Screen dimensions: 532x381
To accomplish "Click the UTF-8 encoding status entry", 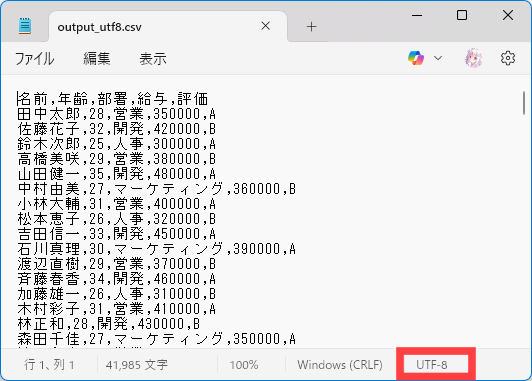I will tap(432, 365).
